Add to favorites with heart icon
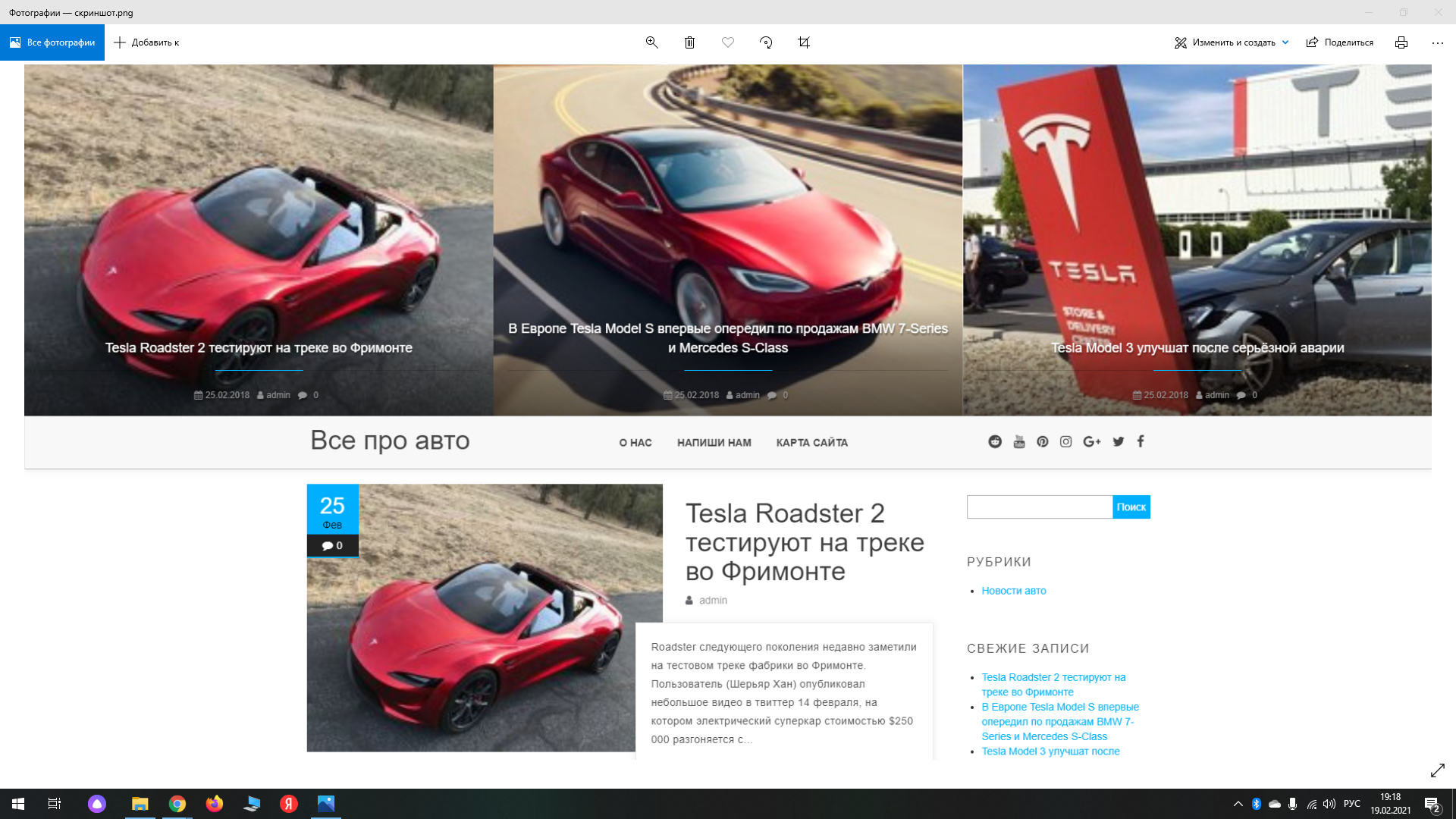 [728, 42]
